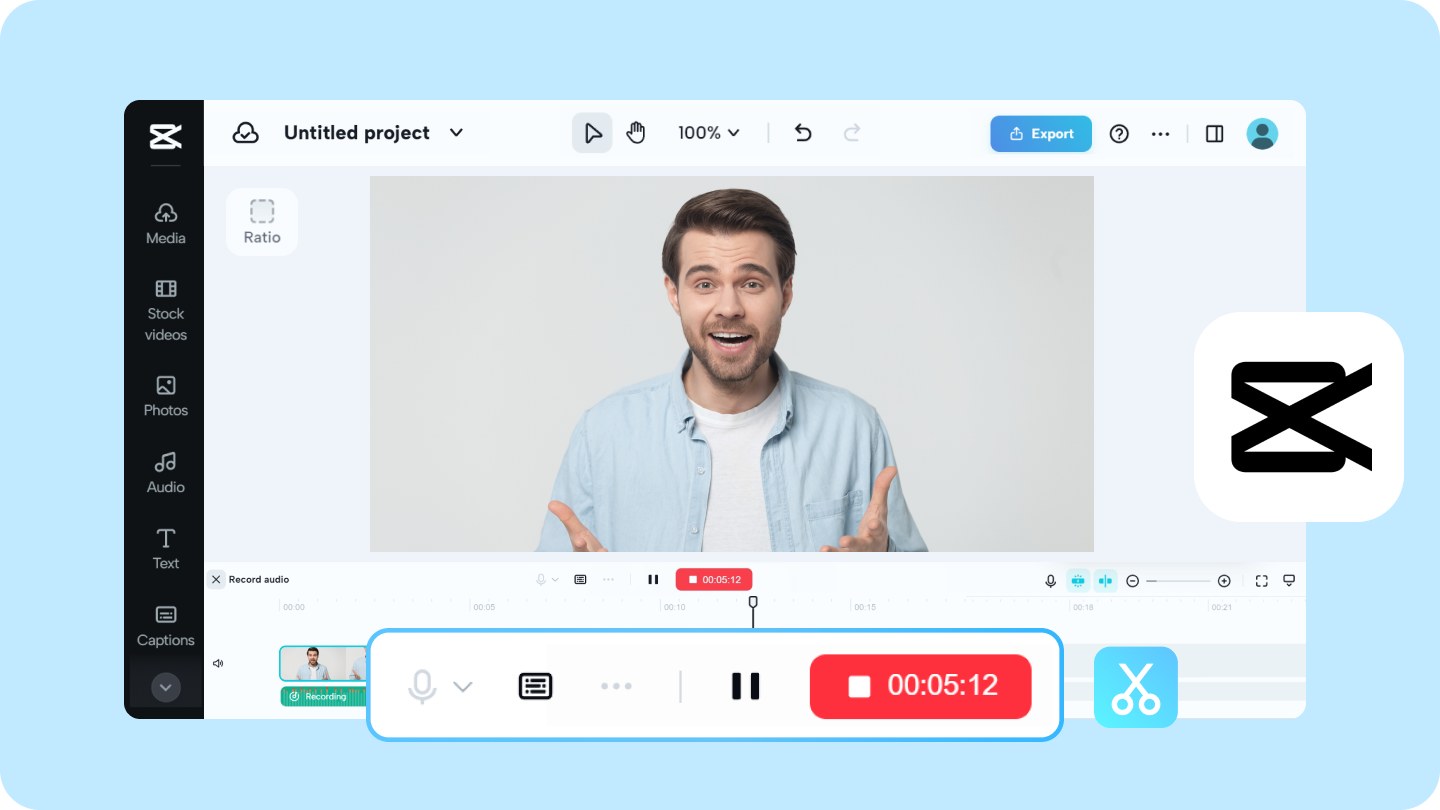Switch to the Ratio option above canvas
The width and height of the screenshot is (1440, 810).
coord(261,221)
